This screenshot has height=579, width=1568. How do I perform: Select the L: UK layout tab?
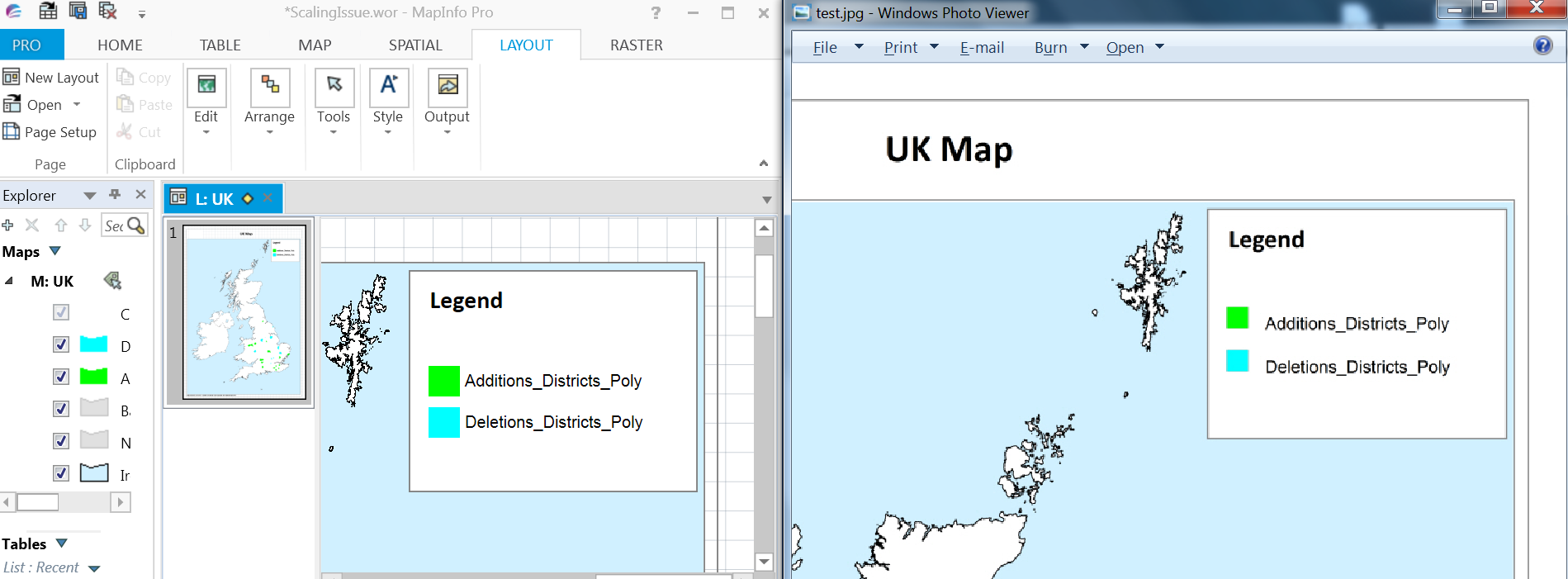(215, 199)
